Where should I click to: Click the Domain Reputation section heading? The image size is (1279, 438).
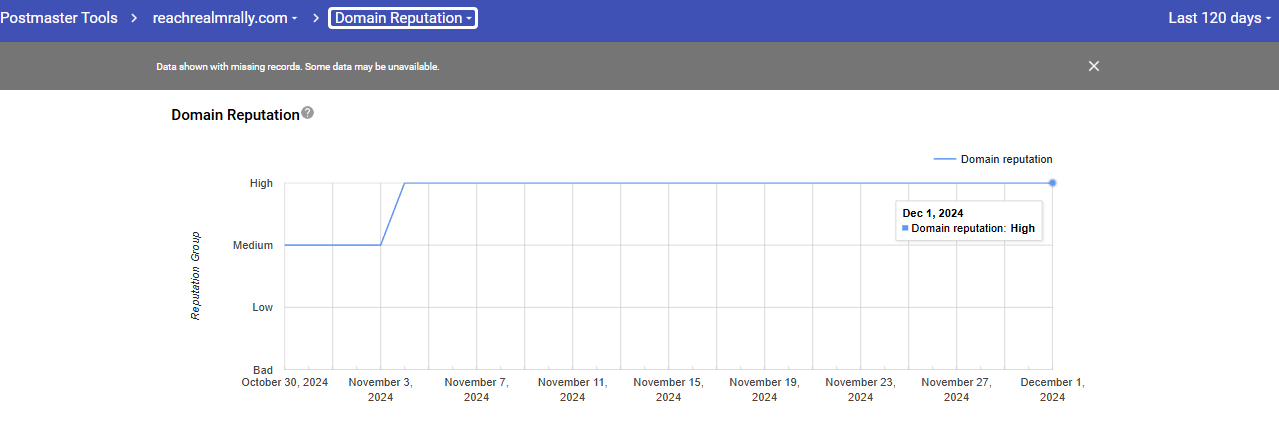235,115
